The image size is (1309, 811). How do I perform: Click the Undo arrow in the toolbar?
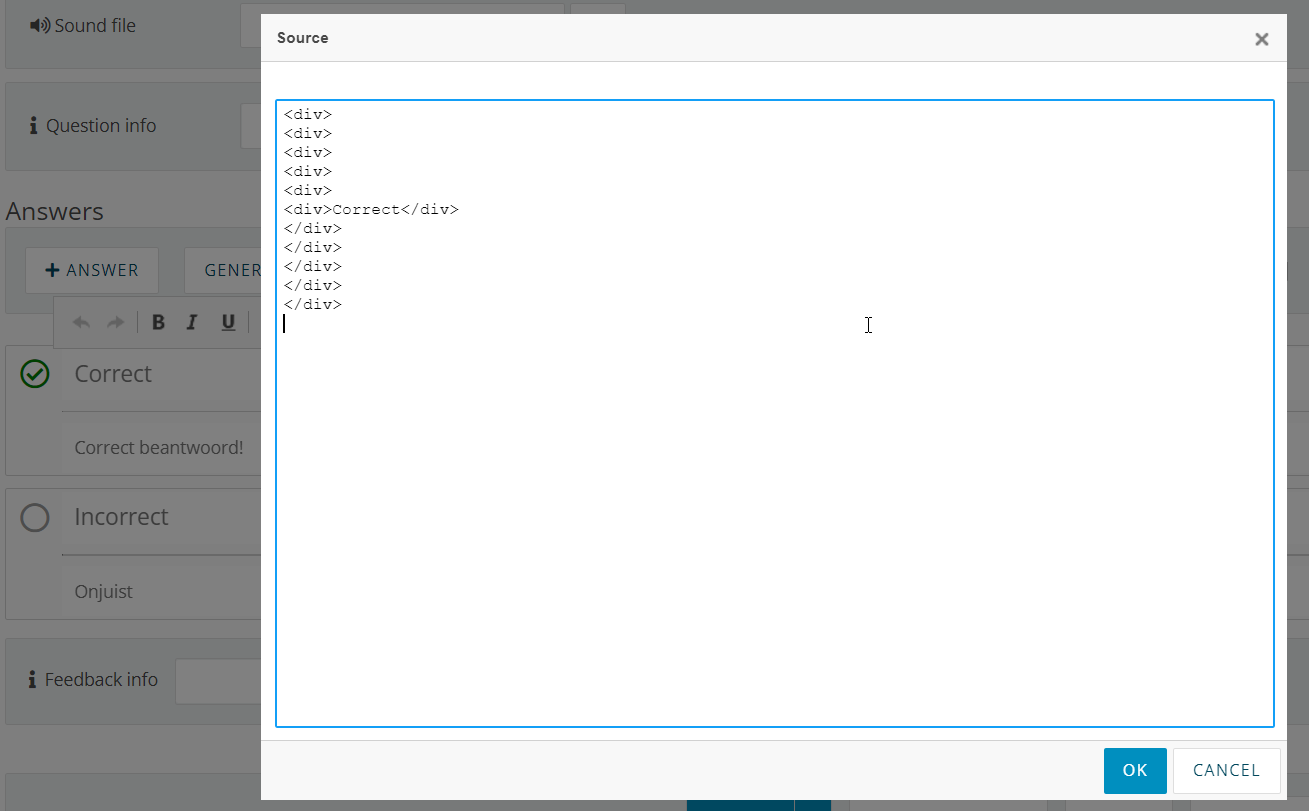click(82, 322)
